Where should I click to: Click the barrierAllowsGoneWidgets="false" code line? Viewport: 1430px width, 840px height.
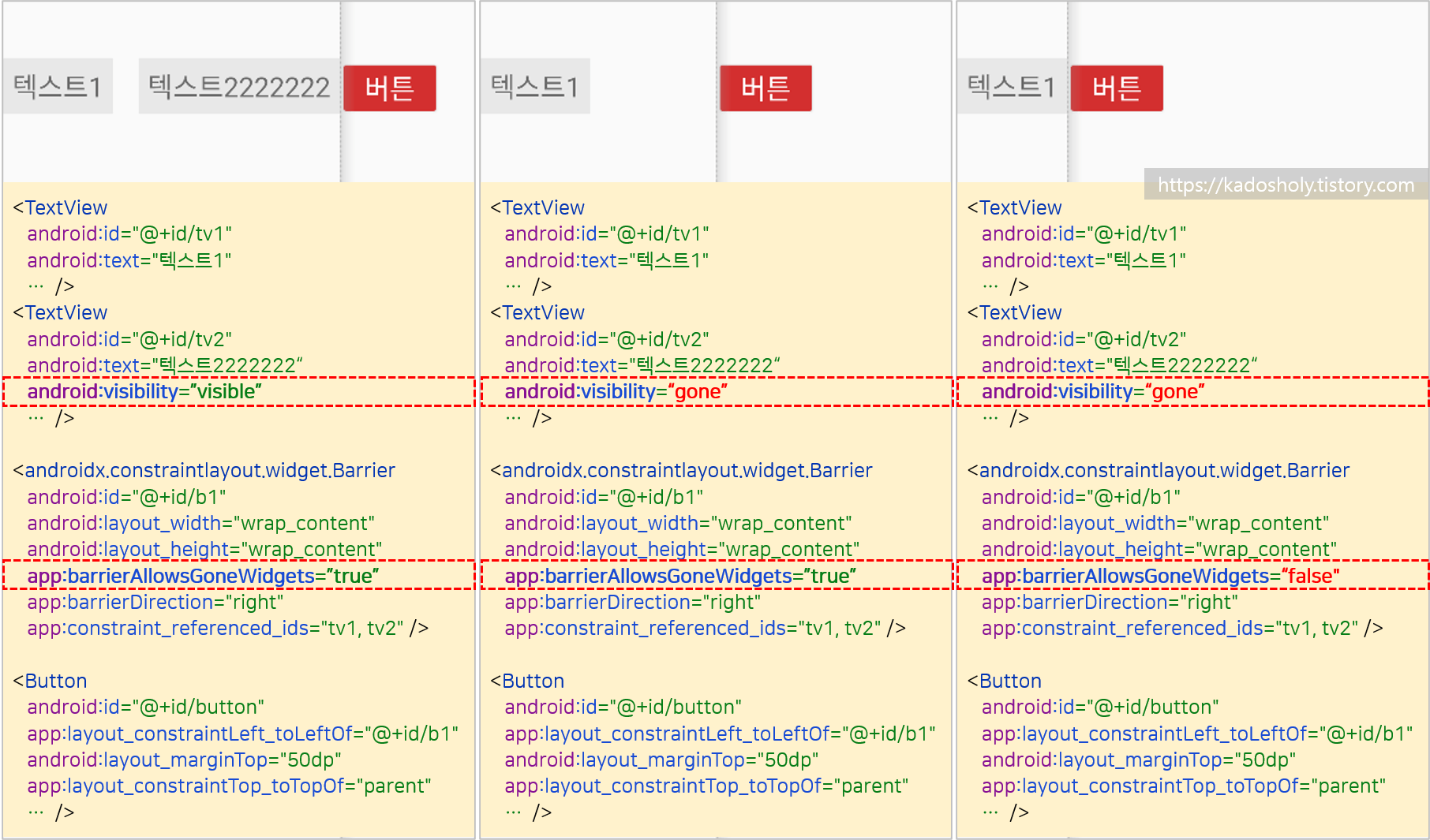(1160, 577)
